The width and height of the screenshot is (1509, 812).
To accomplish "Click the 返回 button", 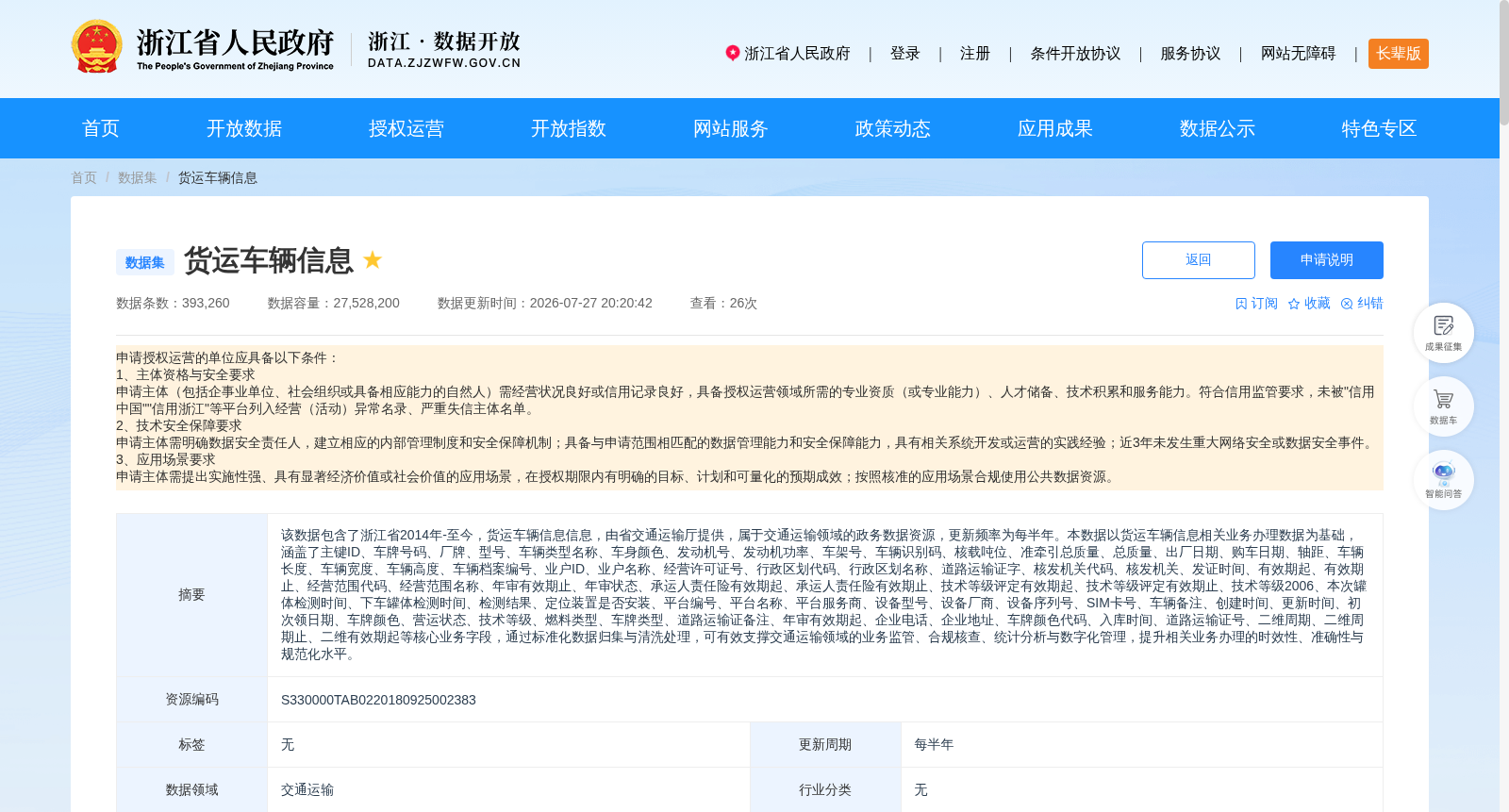I will 1199,260.
